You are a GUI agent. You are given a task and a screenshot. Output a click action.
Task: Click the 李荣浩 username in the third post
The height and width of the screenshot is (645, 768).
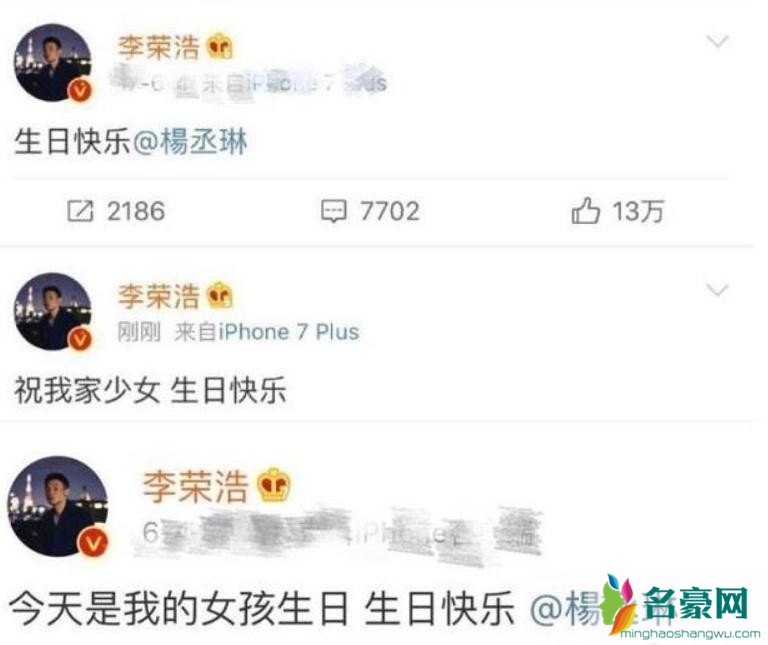196,486
